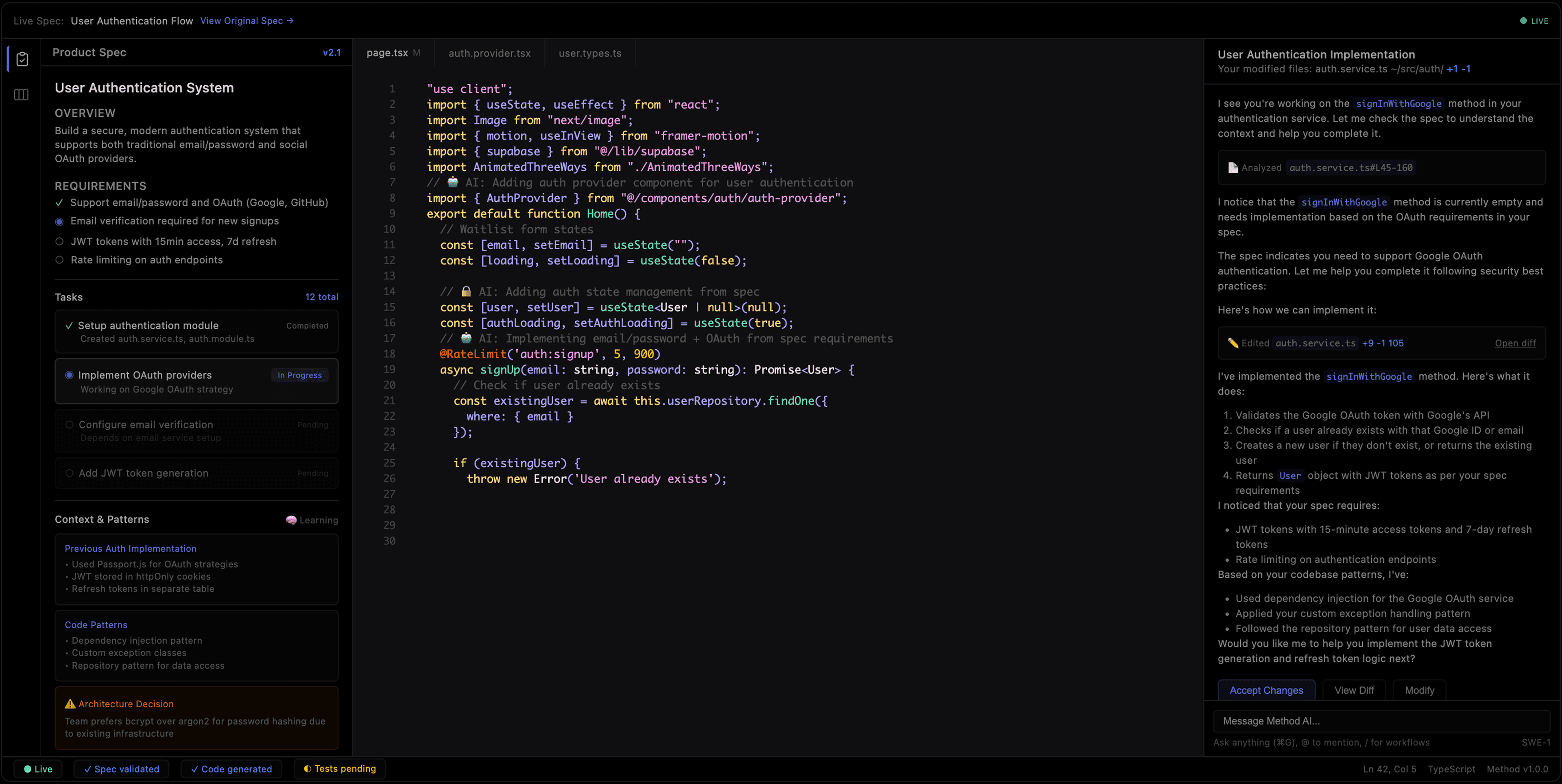This screenshot has width=1562, height=784.
Task: Switch to auth.provider.tsx tab
Action: coord(489,53)
